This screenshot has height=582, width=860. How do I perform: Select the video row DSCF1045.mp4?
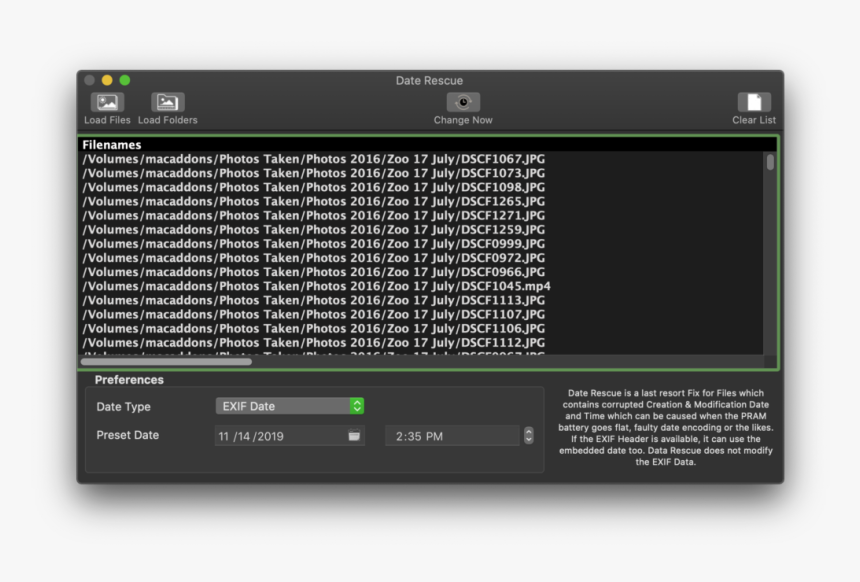pyautogui.click(x=421, y=286)
